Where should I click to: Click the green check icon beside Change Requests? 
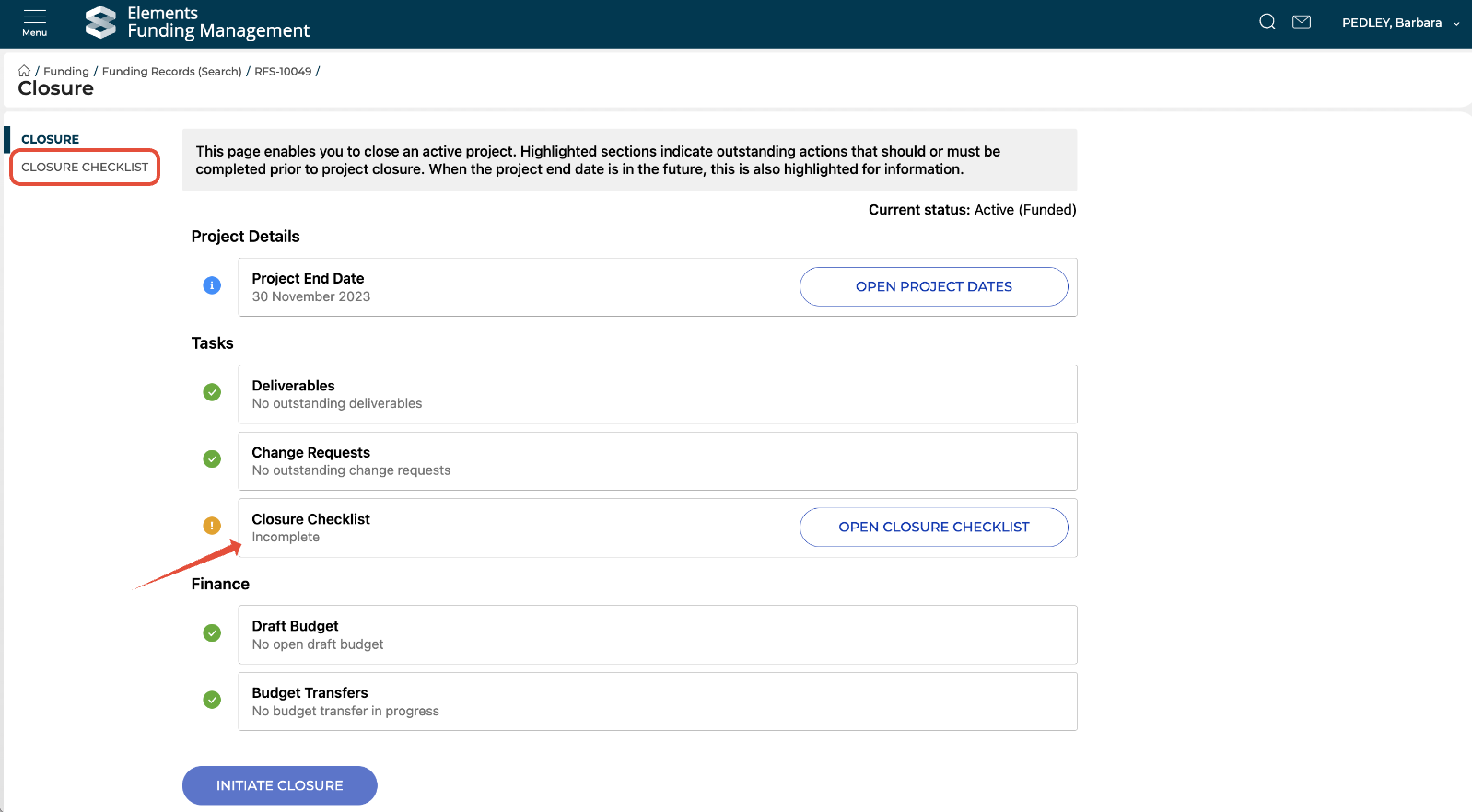(212, 458)
